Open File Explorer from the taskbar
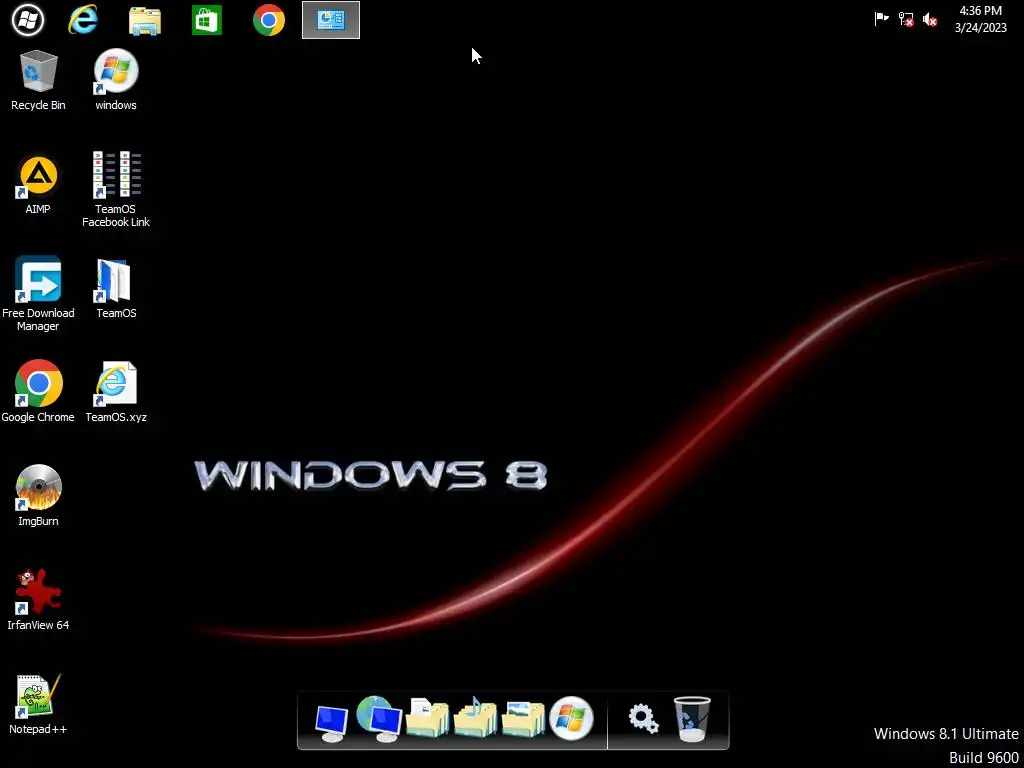 click(x=144, y=21)
